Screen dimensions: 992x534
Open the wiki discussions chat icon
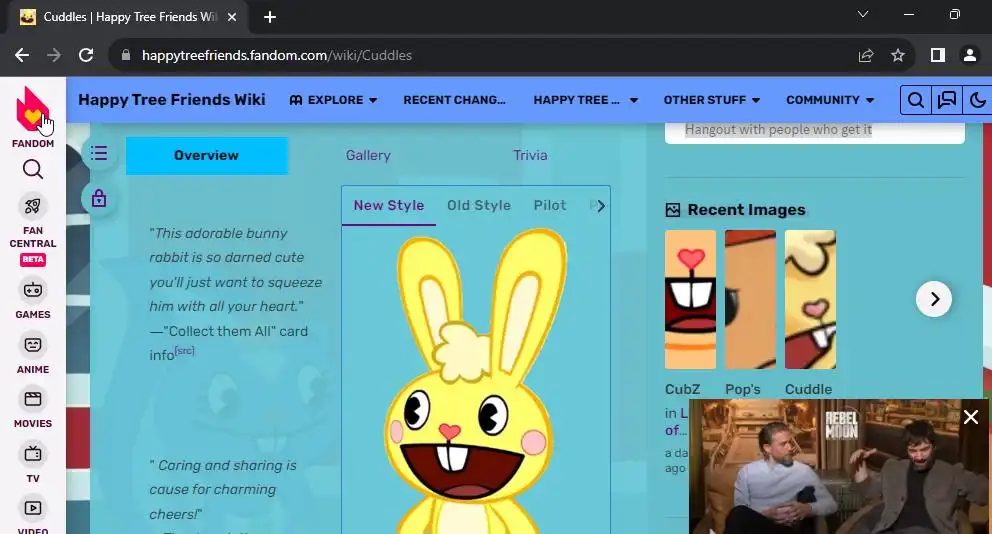(946, 100)
